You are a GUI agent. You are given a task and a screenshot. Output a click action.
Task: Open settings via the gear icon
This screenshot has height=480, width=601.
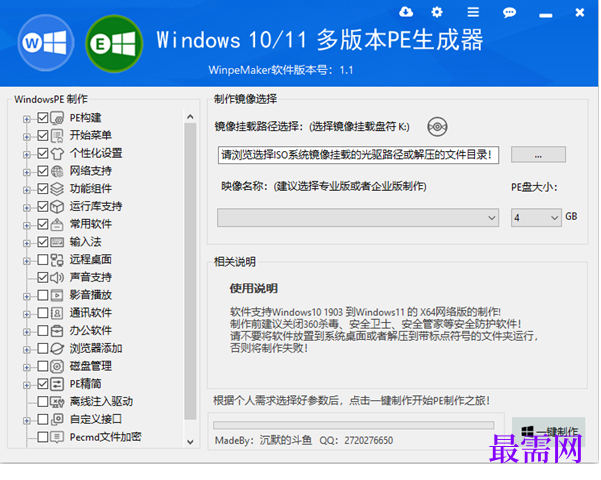pos(437,12)
